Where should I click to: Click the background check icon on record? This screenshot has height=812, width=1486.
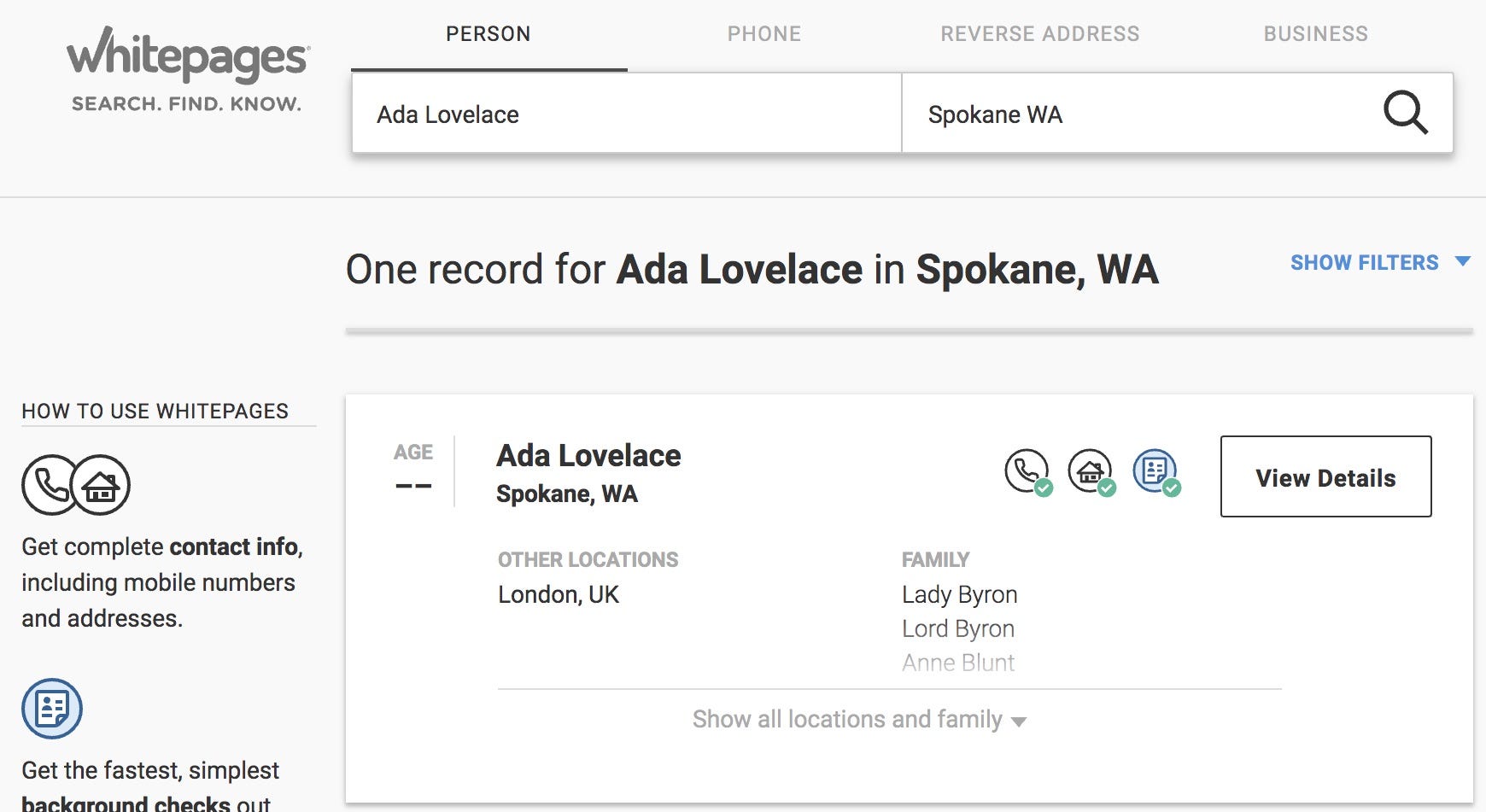pyautogui.click(x=1156, y=472)
